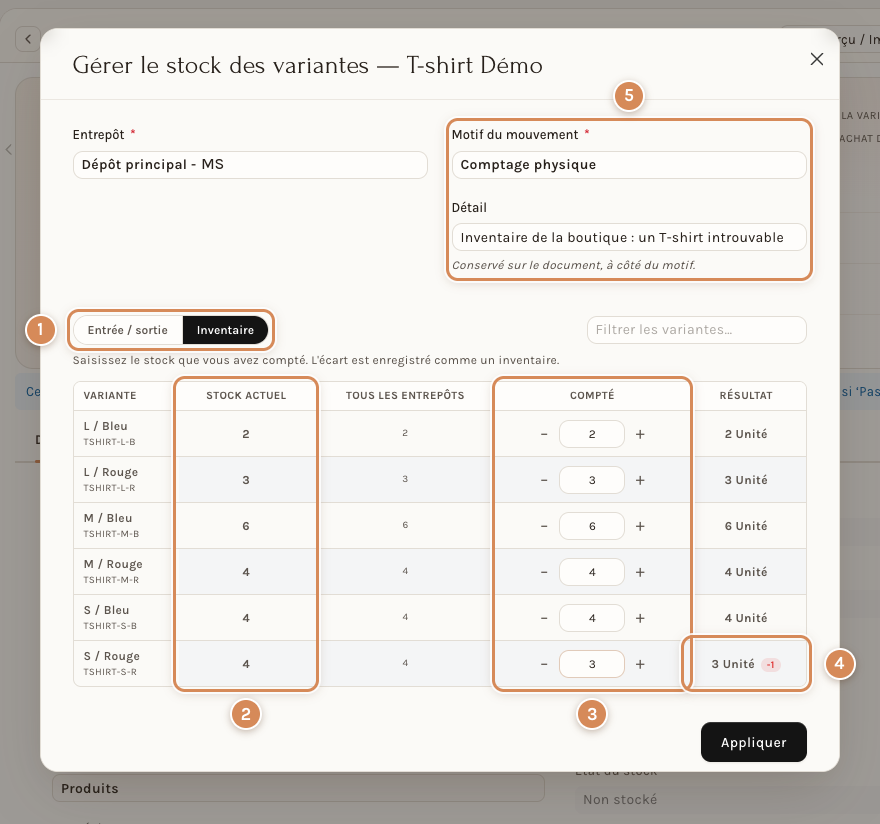Edit counted value for M / Rouge
This screenshot has width=880, height=824.
click(x=592, y=573)
